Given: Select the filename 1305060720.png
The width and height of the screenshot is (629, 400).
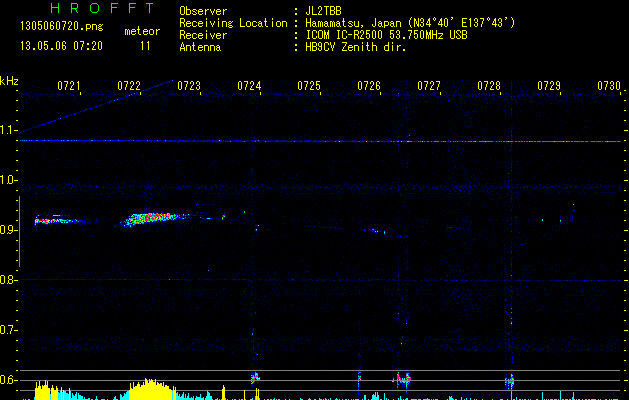Looking at the screenshot, I should tap(62, 27).
